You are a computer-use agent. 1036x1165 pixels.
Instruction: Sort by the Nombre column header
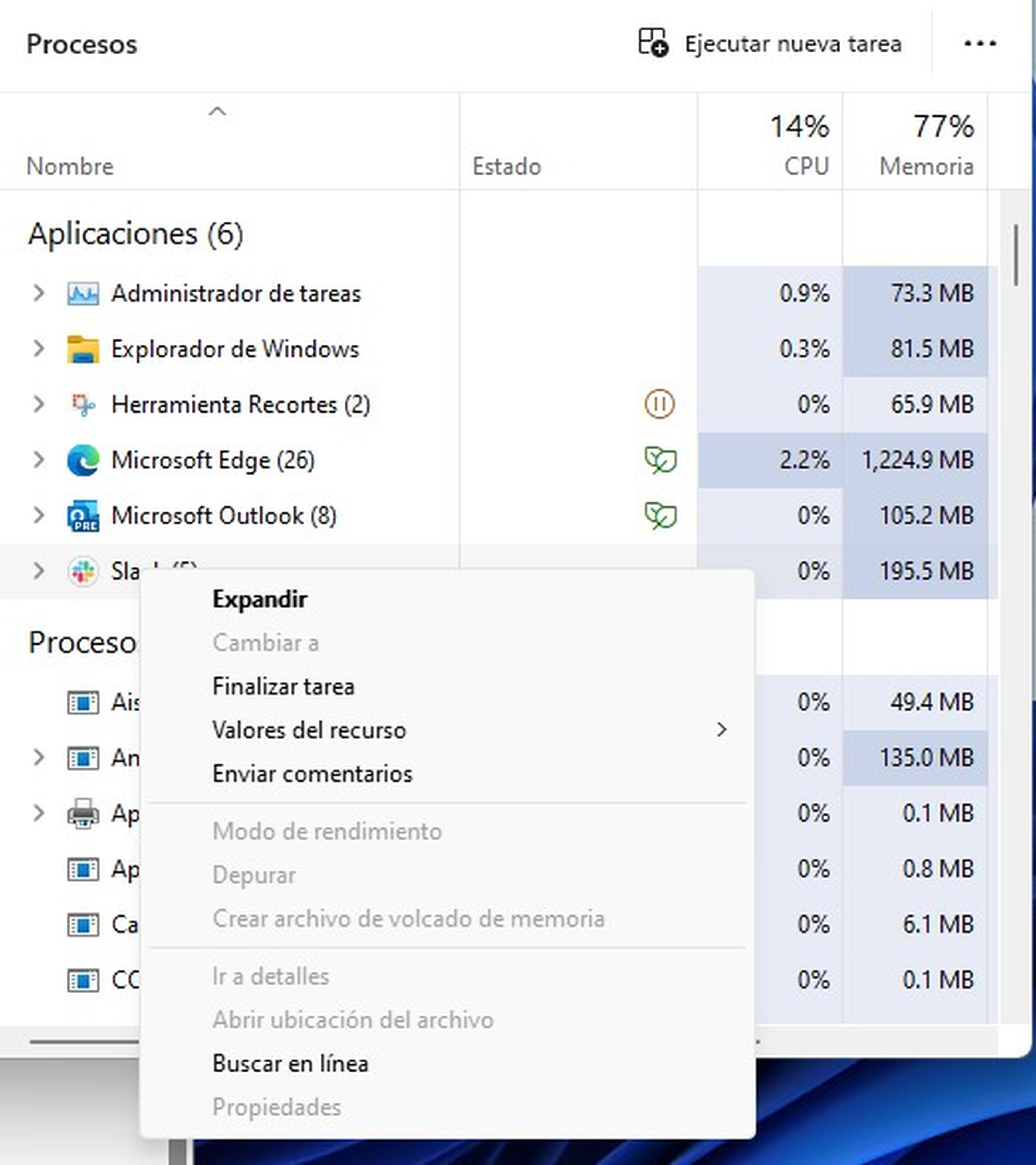pos(70,166)
